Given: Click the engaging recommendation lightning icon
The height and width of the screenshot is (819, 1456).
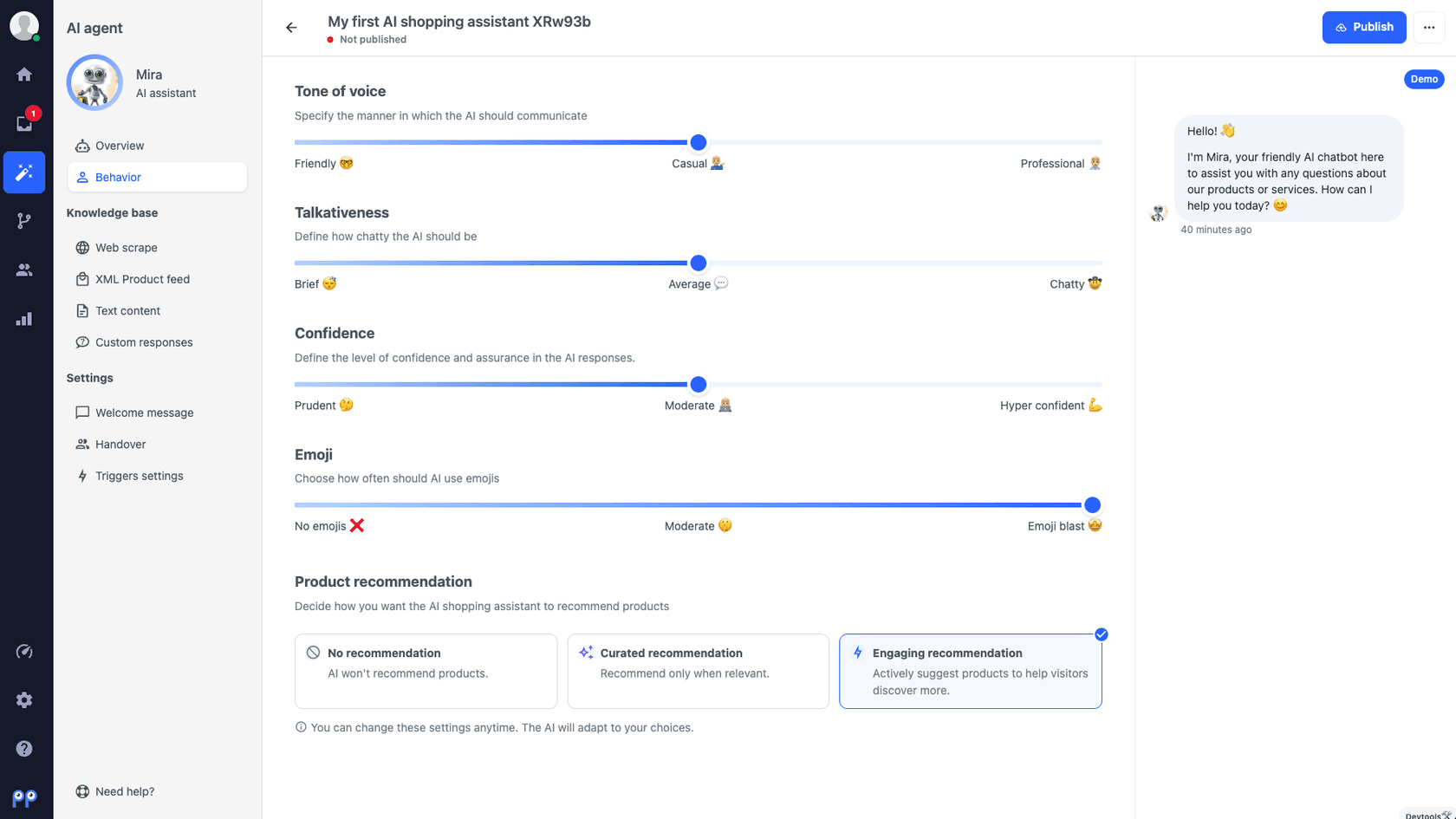Looking at the screenshot, I should click(858, 653).
